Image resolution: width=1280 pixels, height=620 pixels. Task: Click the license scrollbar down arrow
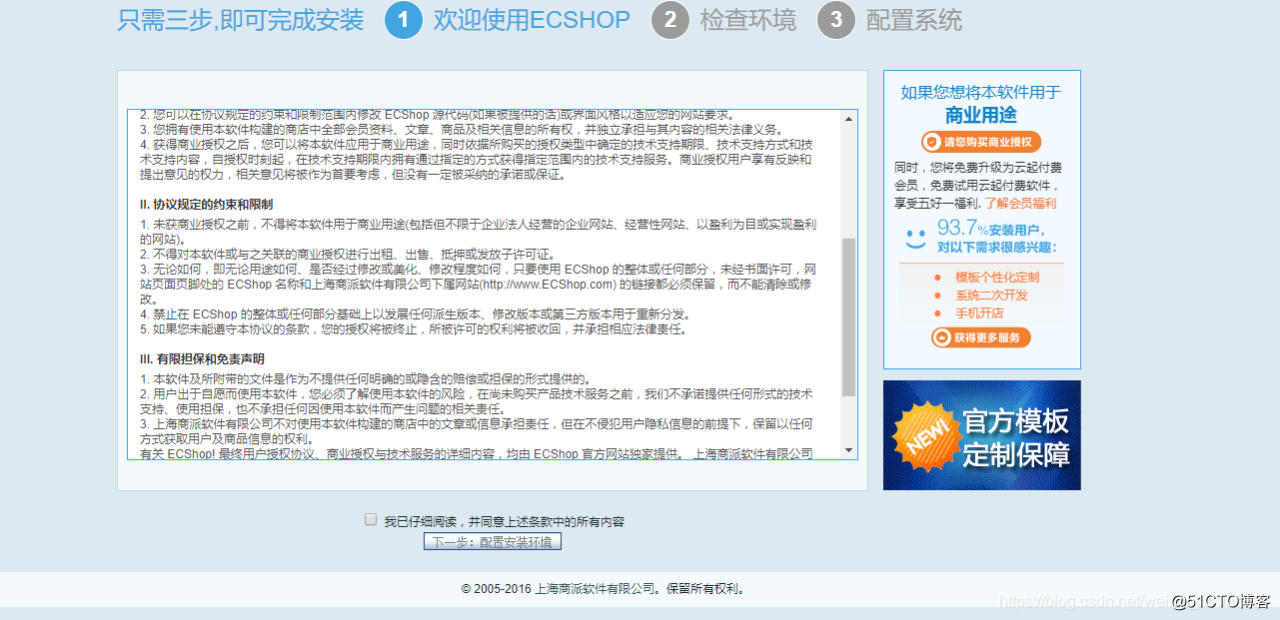click(x=849, y=449)
